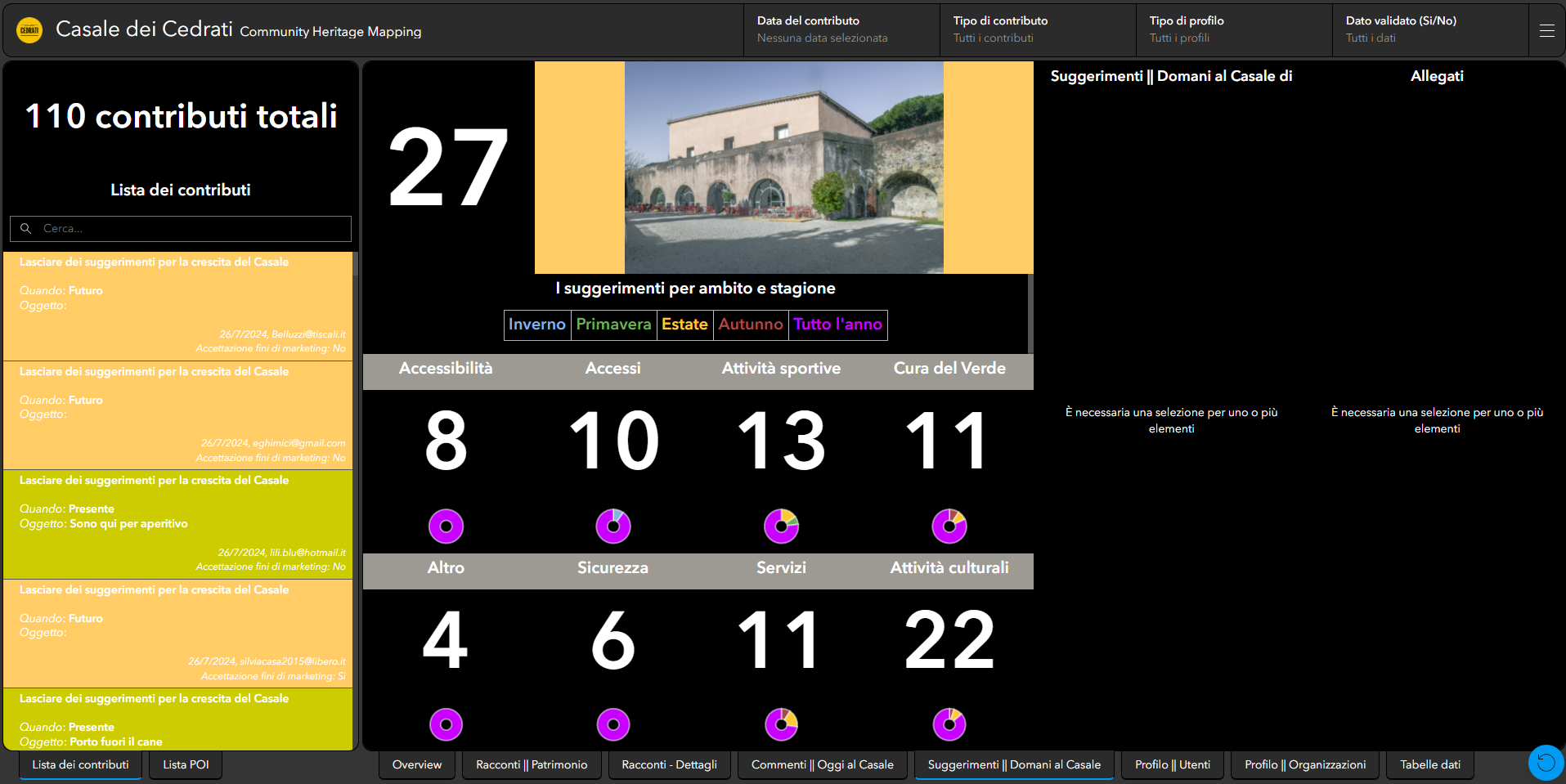Click the Allegati panel heading
Viewport: 1566px width, 784px height.
click(x=1437, y=76)
